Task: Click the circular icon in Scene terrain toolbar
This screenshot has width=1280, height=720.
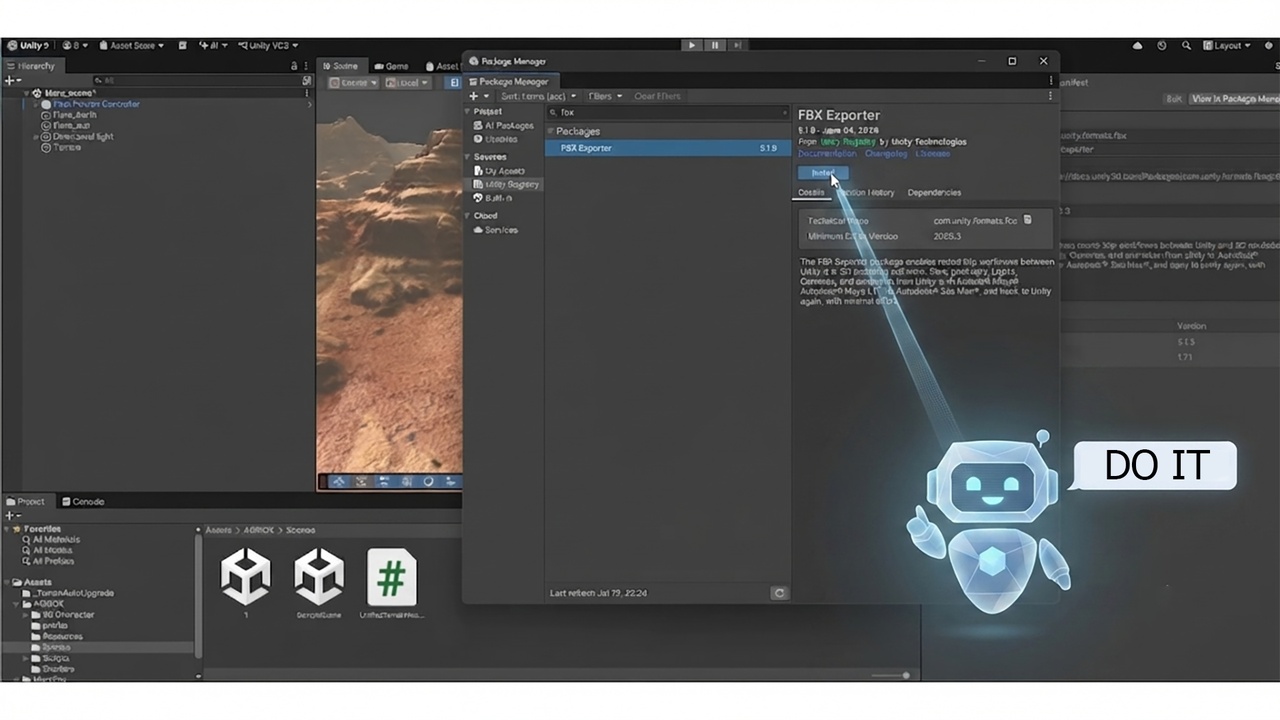Action: click(428, 481)
